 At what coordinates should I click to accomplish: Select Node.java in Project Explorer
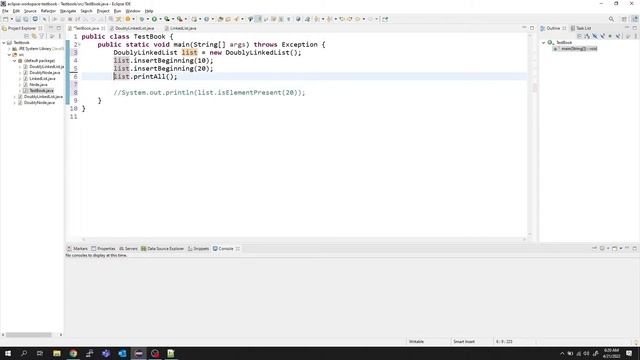tap(38, 84)
